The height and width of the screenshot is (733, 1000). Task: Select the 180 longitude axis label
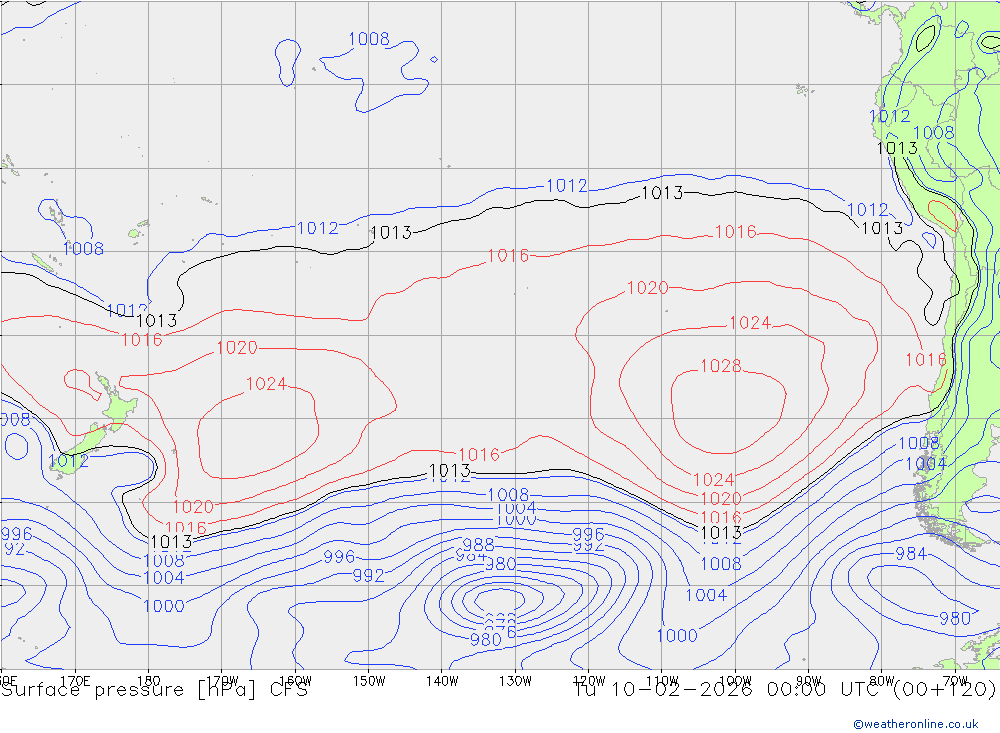click(x=149, y=681)
